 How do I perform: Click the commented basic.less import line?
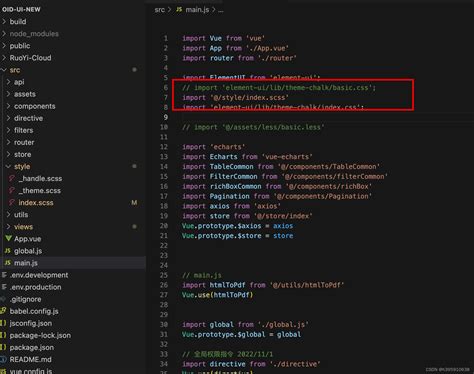253,127
